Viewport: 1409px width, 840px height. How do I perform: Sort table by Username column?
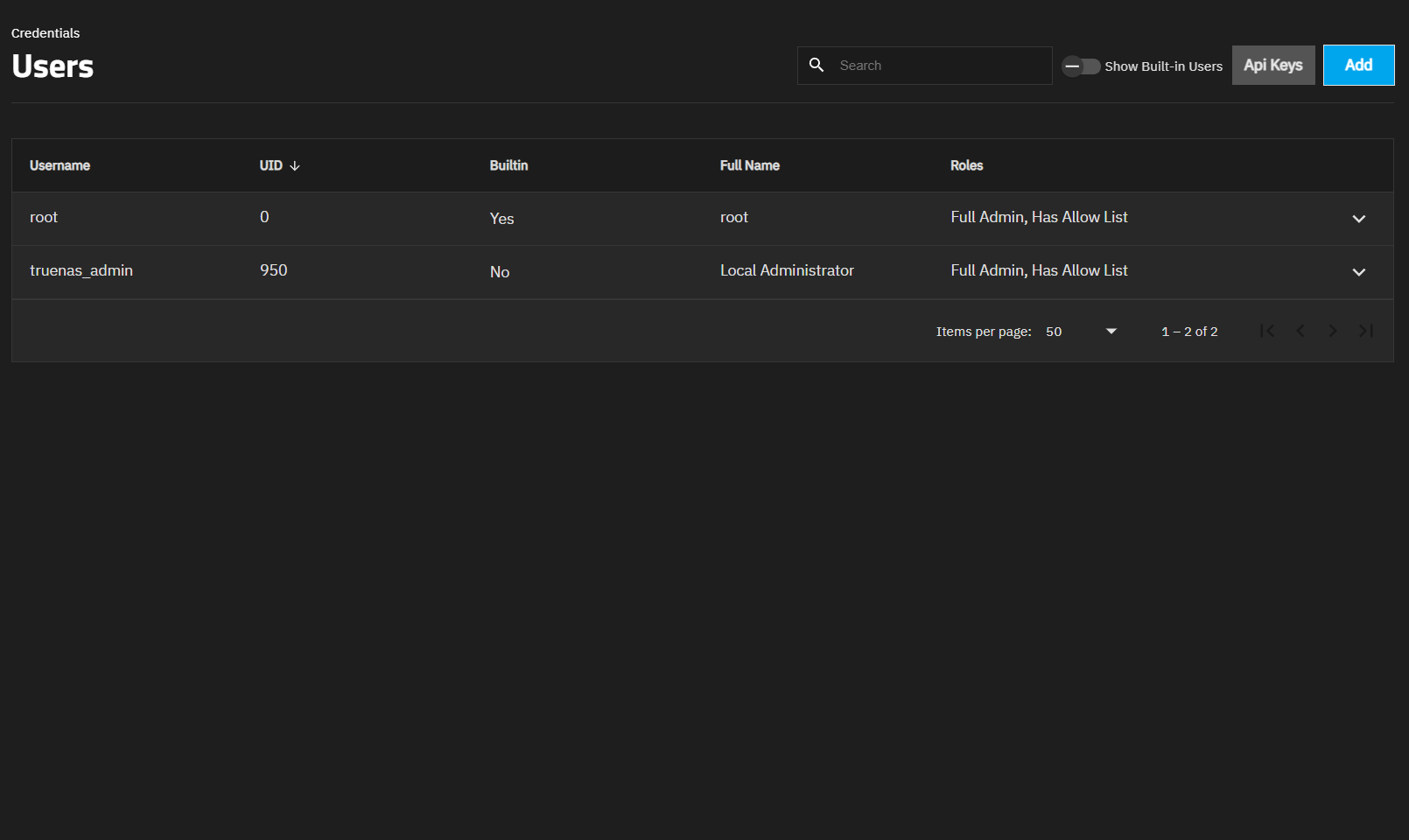(60, 165)
